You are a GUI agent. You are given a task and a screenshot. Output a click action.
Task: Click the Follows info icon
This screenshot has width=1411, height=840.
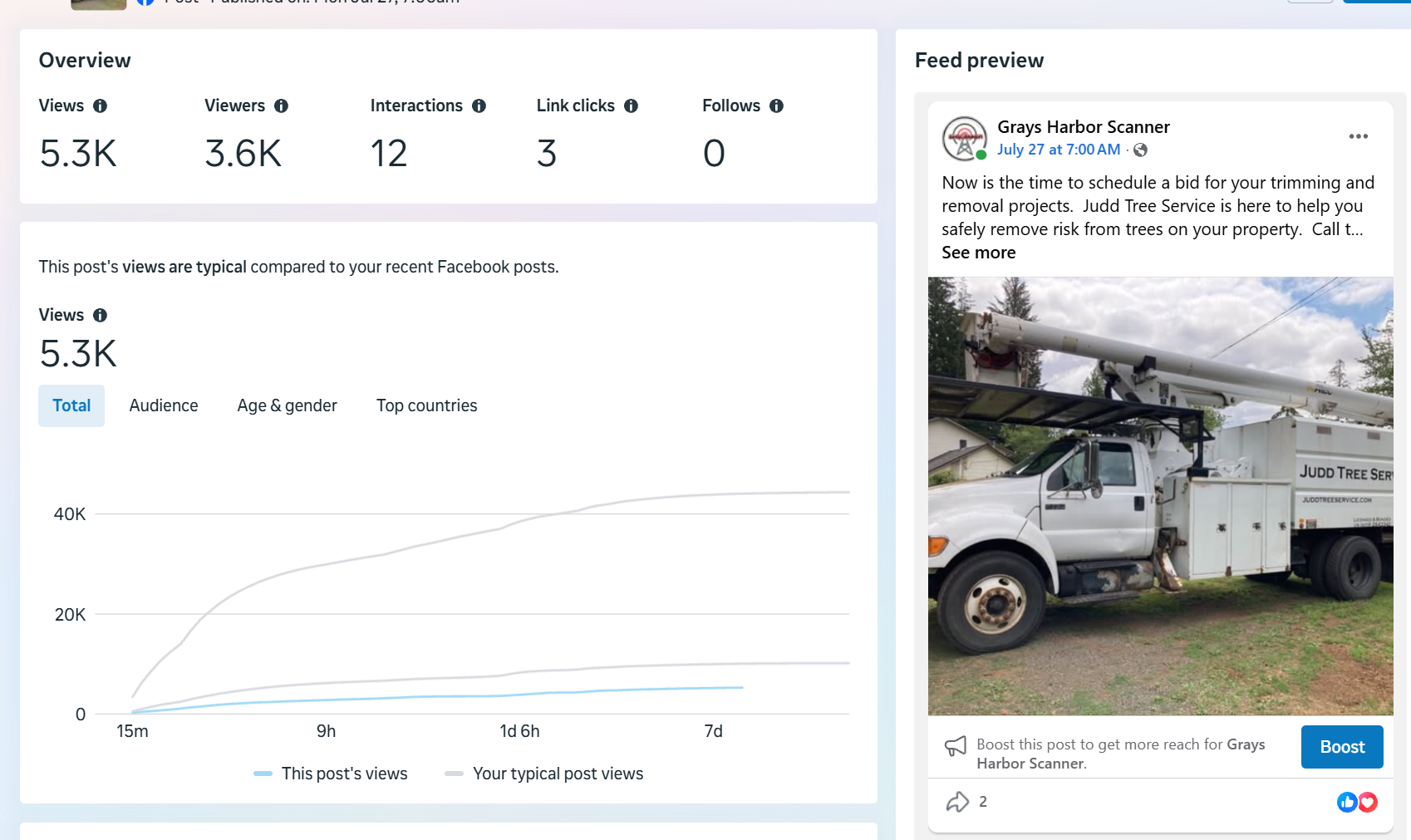(776, 106)
